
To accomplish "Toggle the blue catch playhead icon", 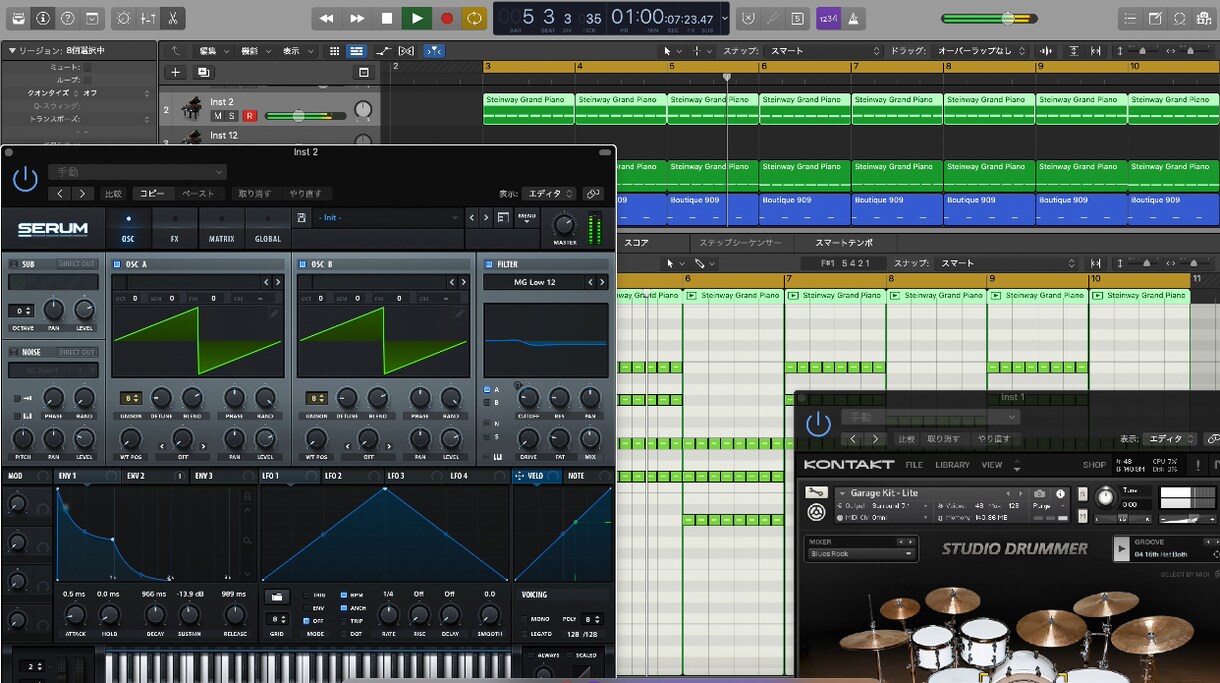I will point(434,51).
